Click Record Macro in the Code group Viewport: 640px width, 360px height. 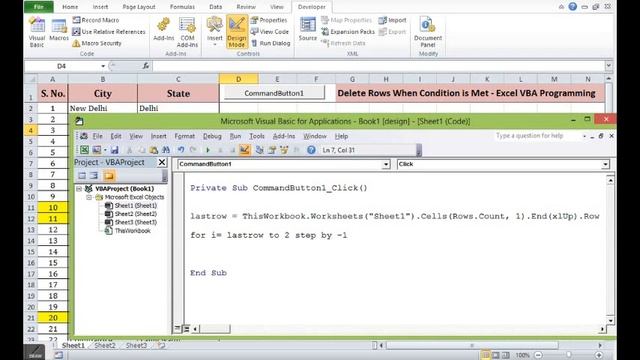96,20
